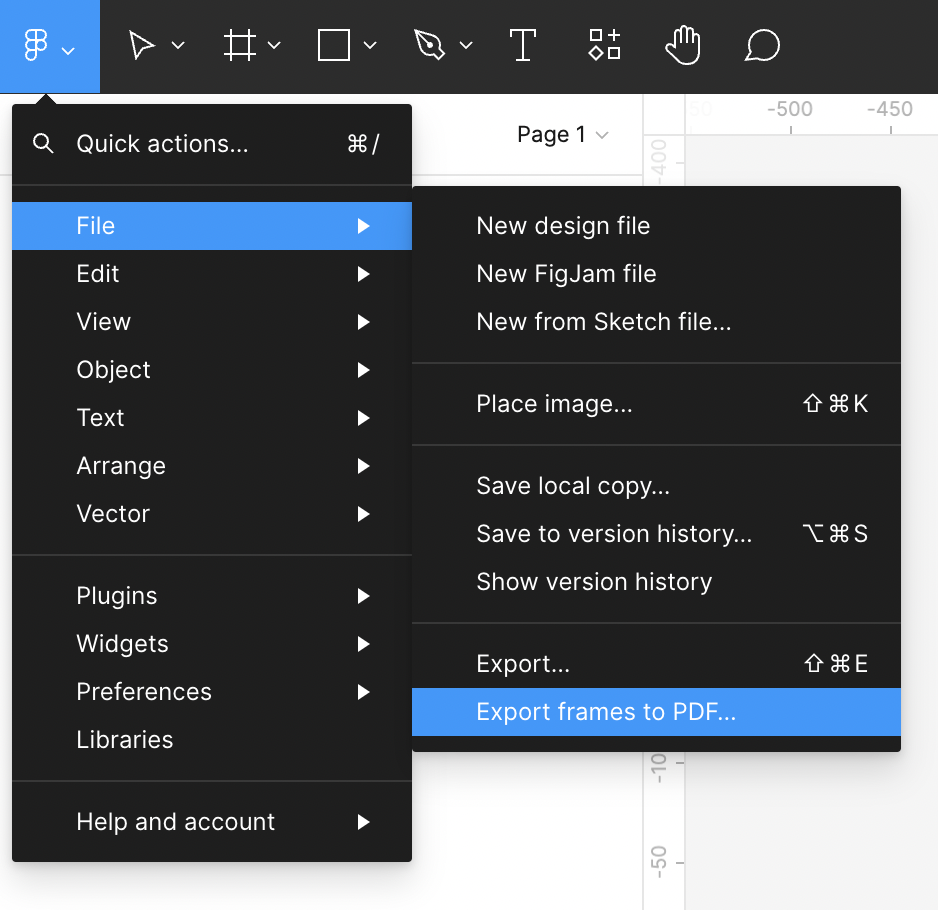
Task: Open the Text menu
Action: 212,418
